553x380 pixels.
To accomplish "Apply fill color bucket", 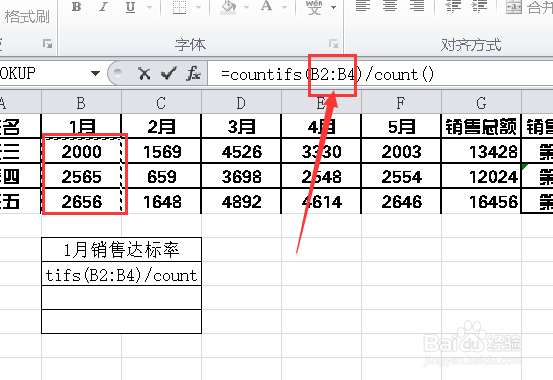I will point(228,7).
